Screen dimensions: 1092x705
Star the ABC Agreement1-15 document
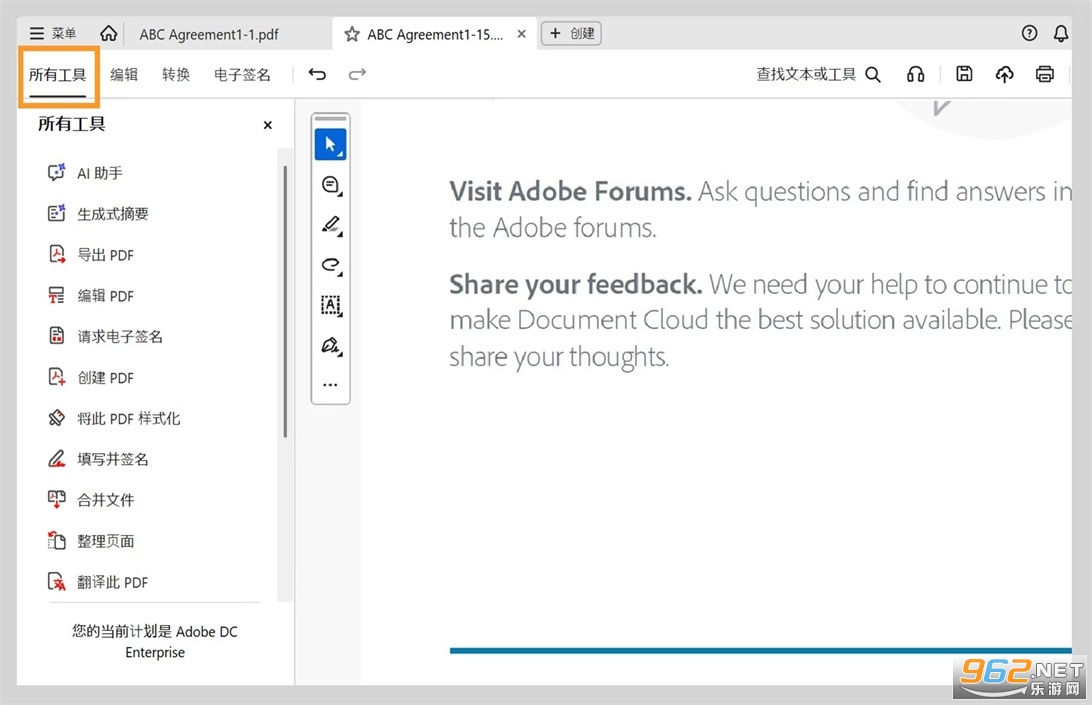click(x=352, y=34)
